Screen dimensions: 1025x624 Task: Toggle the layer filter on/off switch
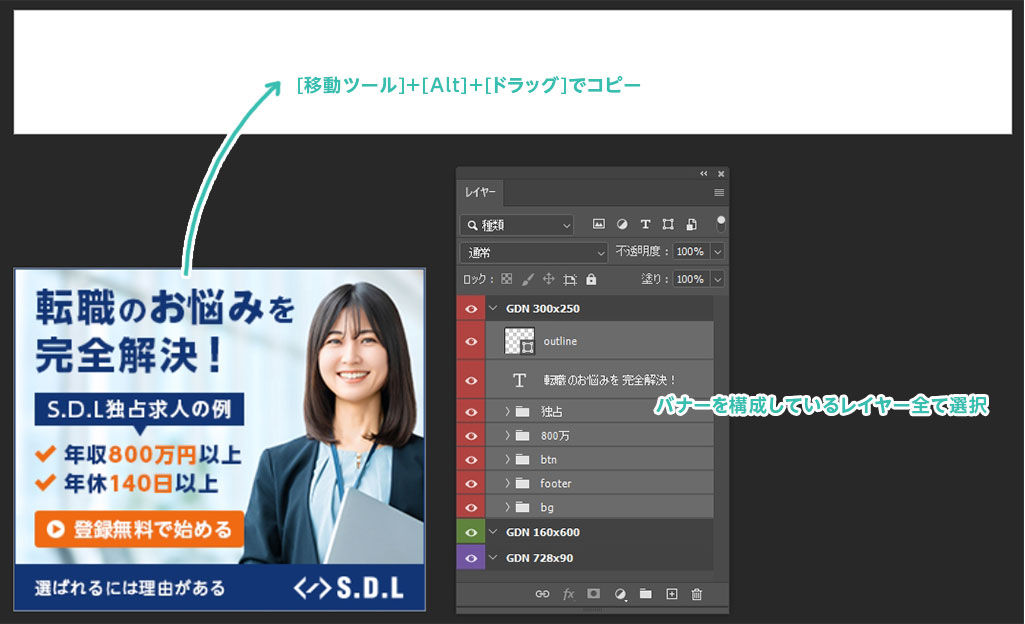point(721,223)
